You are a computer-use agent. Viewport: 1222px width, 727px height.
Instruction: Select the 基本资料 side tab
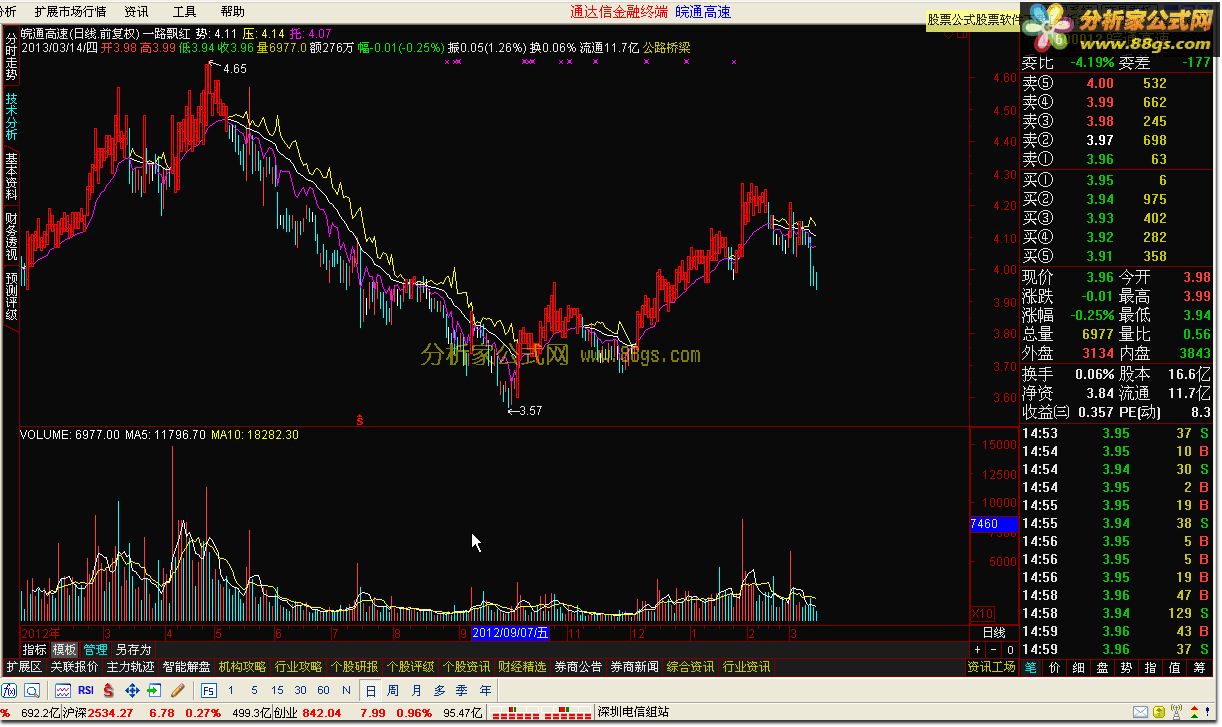tap(11, 177)
